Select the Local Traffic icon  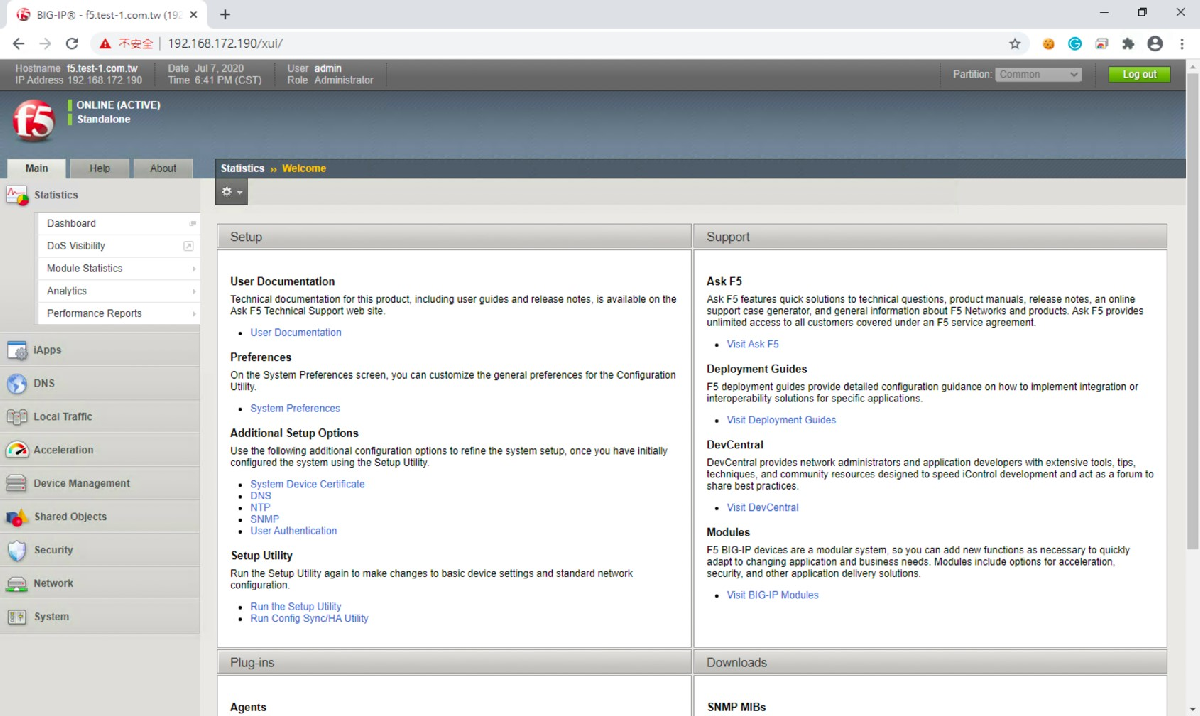click(16, 417)
